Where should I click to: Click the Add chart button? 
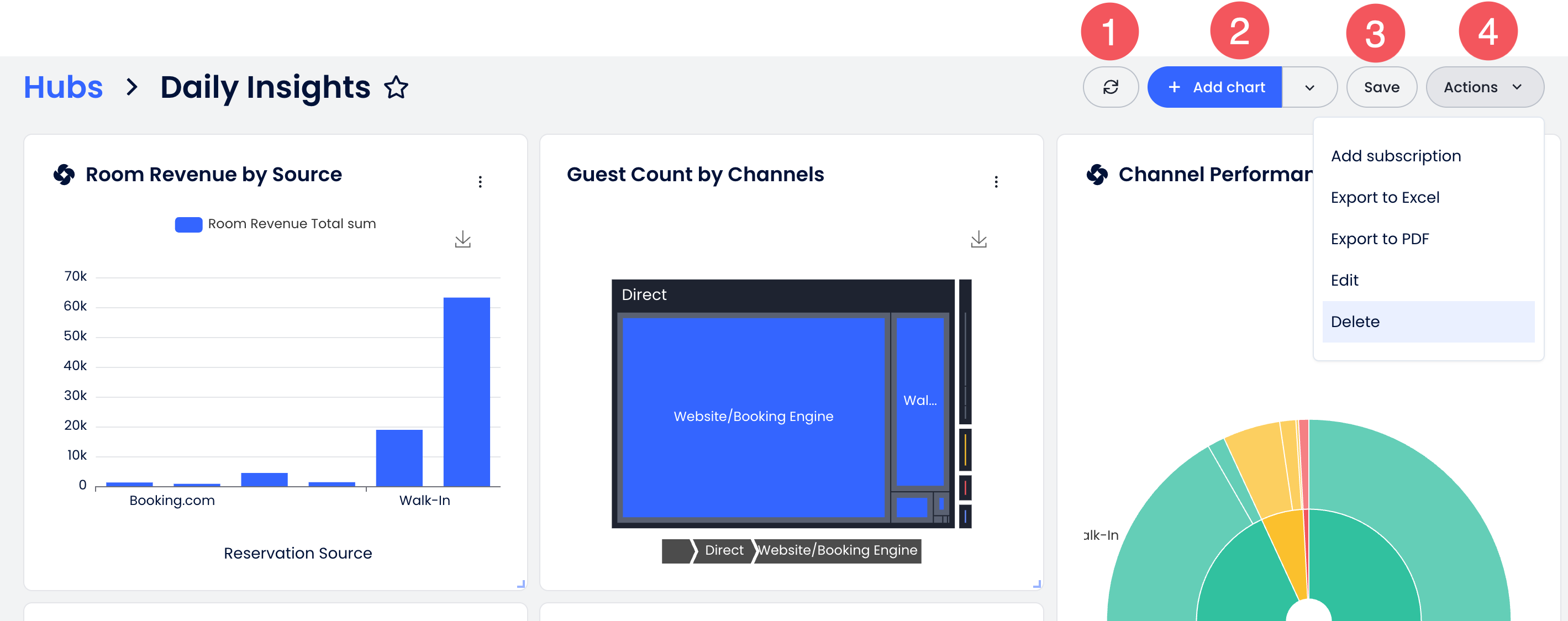(x=1215, y=87)
